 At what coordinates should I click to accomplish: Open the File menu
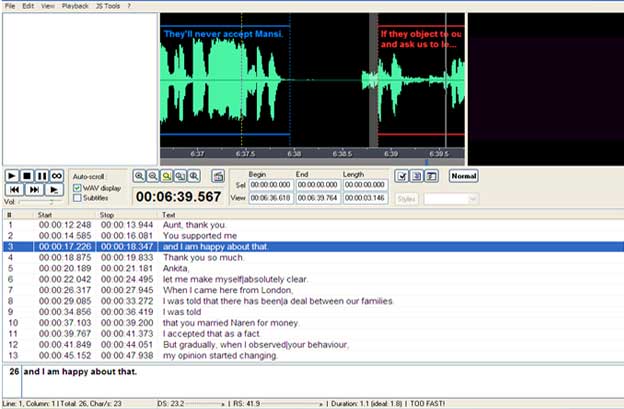tap(10, 6)
